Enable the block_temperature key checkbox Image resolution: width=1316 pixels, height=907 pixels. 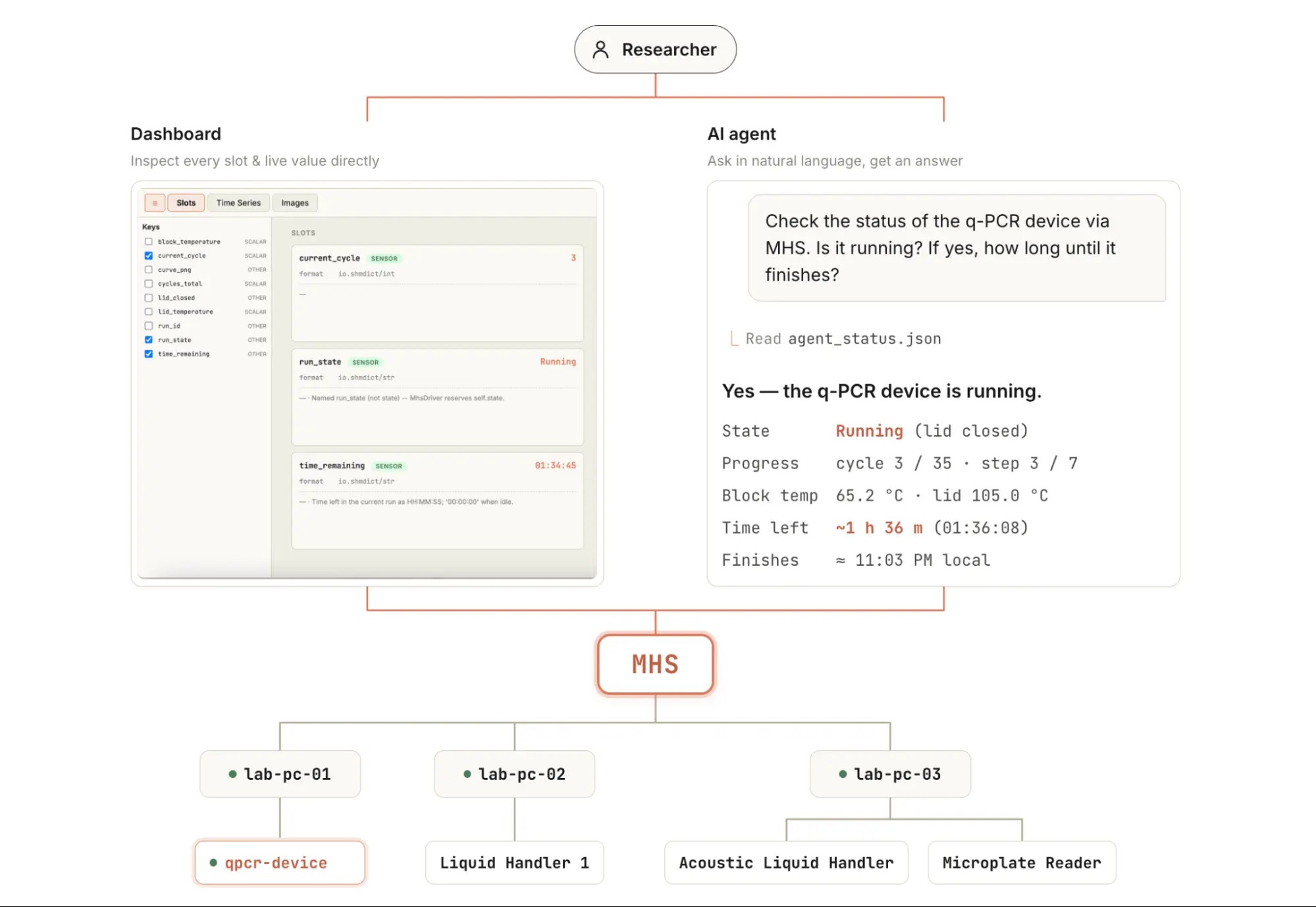click(x=149, y=242)
